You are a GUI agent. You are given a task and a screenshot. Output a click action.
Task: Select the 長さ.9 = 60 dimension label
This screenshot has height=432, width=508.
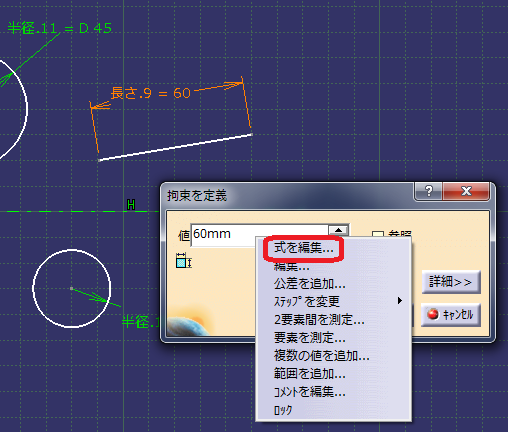151,93
